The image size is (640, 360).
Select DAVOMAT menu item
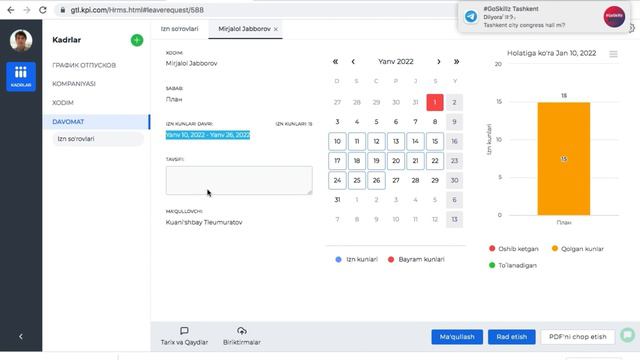(96, 122)
